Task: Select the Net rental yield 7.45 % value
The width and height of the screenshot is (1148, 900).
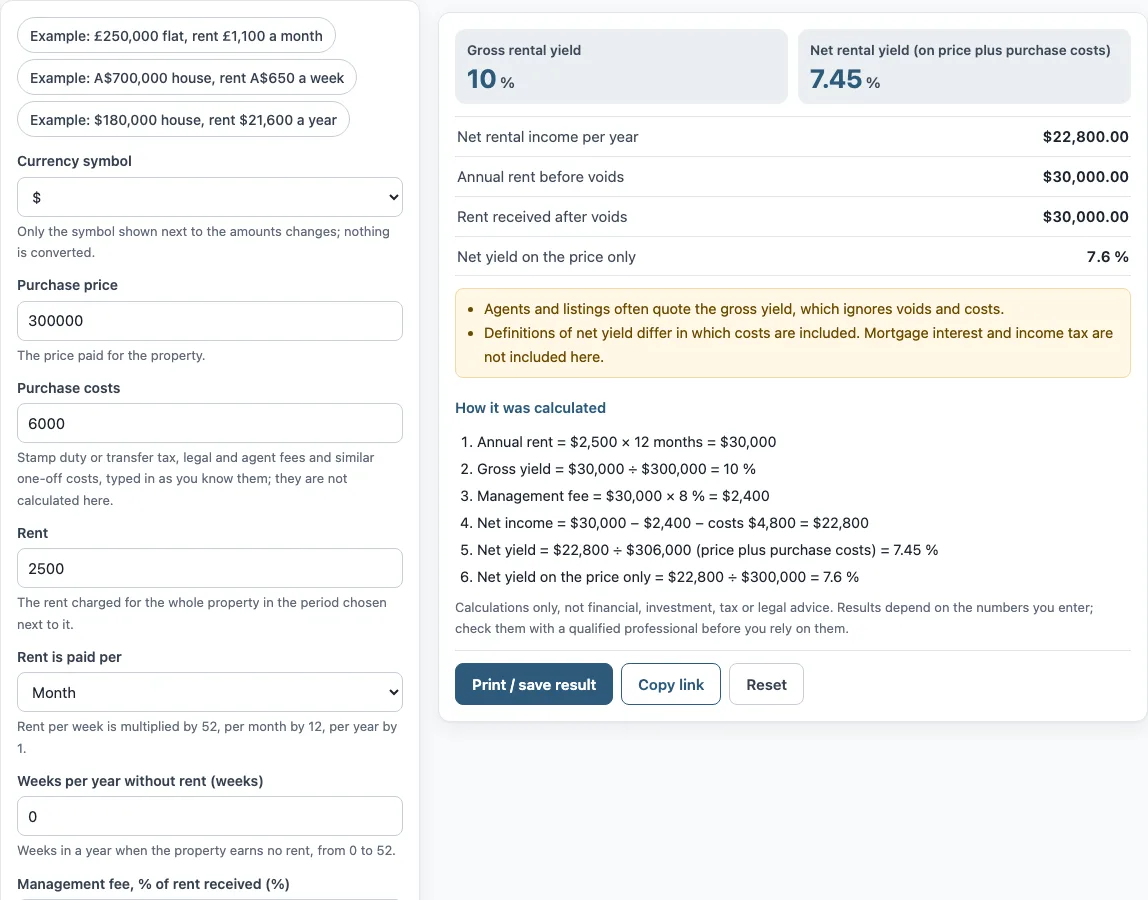Action: 845,79
